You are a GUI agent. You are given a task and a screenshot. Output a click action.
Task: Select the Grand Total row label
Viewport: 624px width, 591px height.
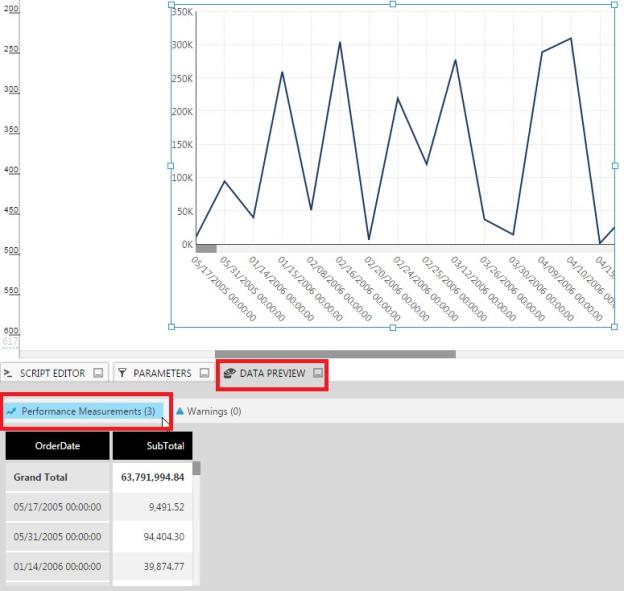click(x=41, y=477)
